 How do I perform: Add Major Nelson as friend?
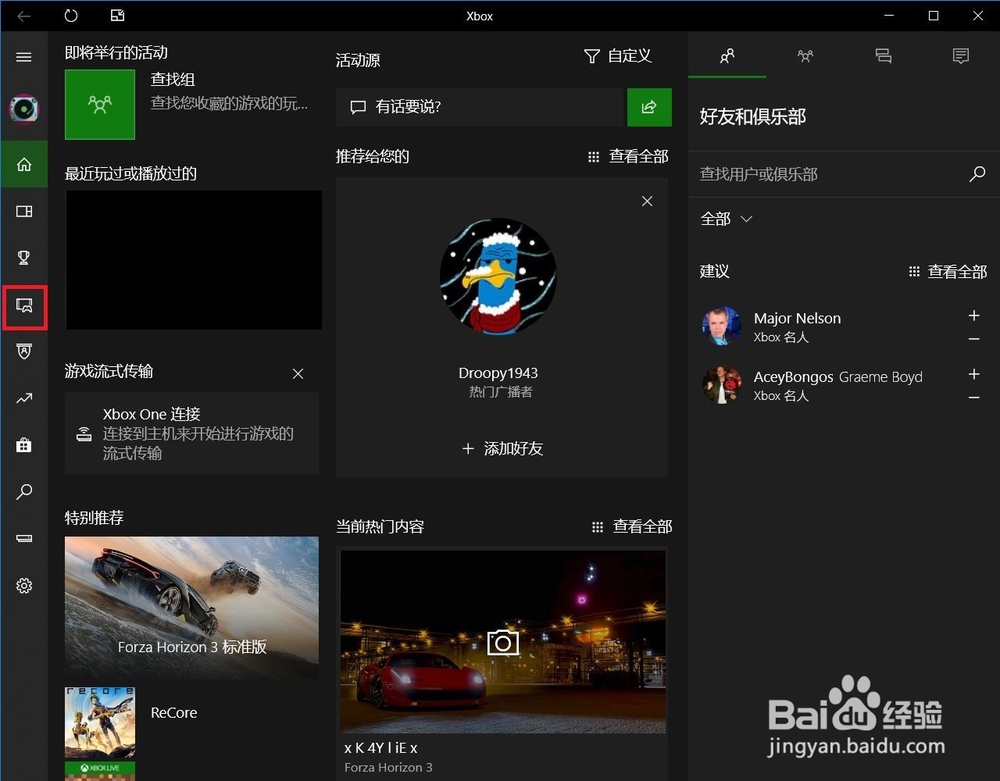pos(974,316)
